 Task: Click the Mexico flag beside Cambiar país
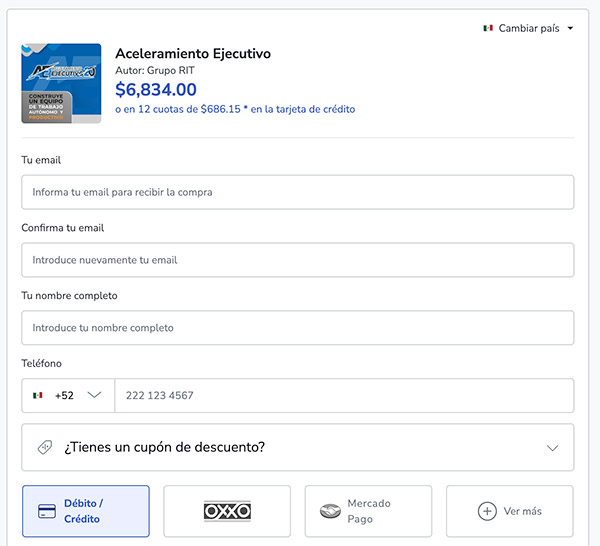[x=488, y=28]
